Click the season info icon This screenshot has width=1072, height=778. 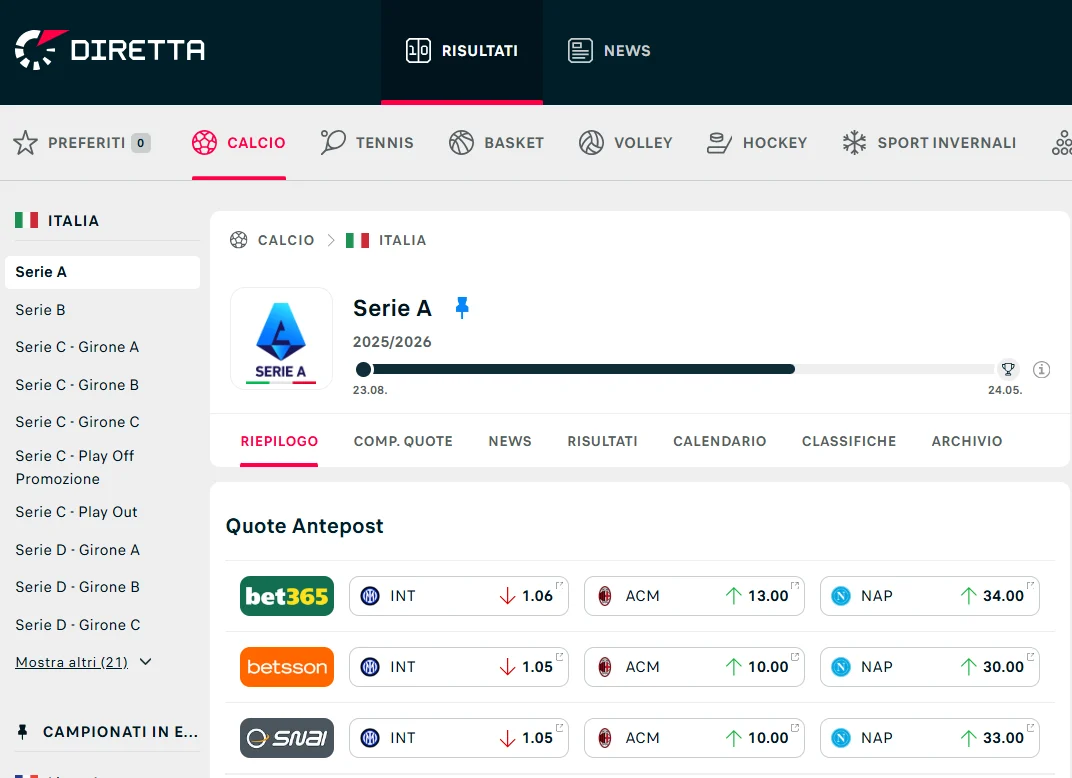[x=1041, y=370]
